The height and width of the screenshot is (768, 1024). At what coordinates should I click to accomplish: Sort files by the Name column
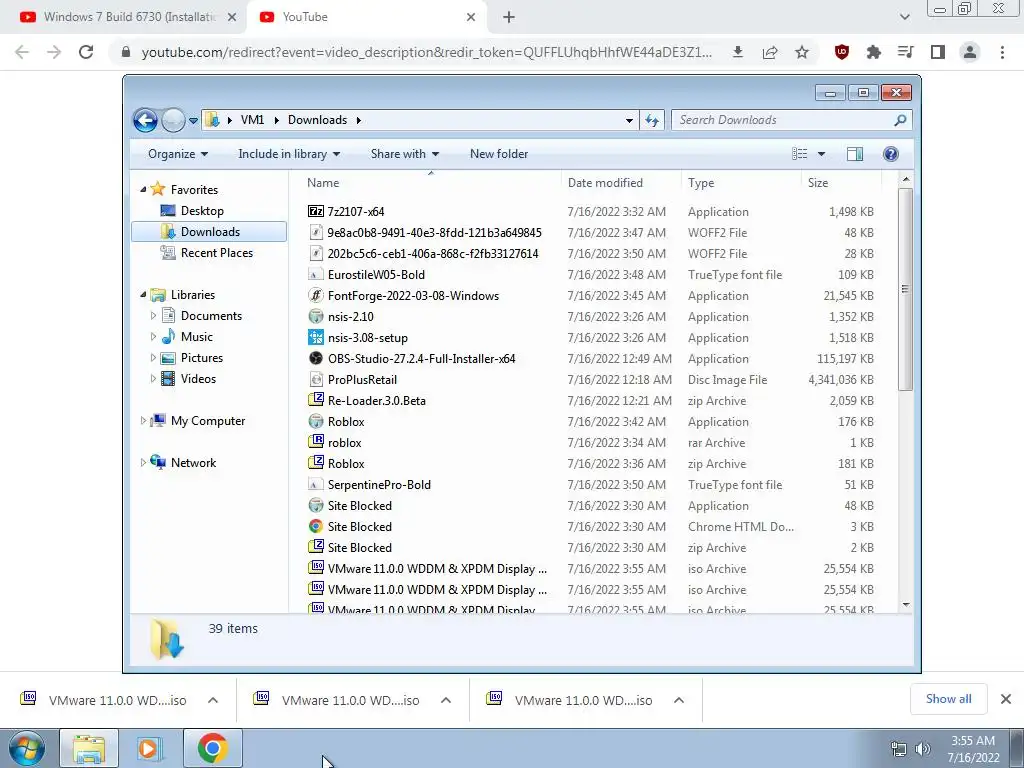point(323,183)
